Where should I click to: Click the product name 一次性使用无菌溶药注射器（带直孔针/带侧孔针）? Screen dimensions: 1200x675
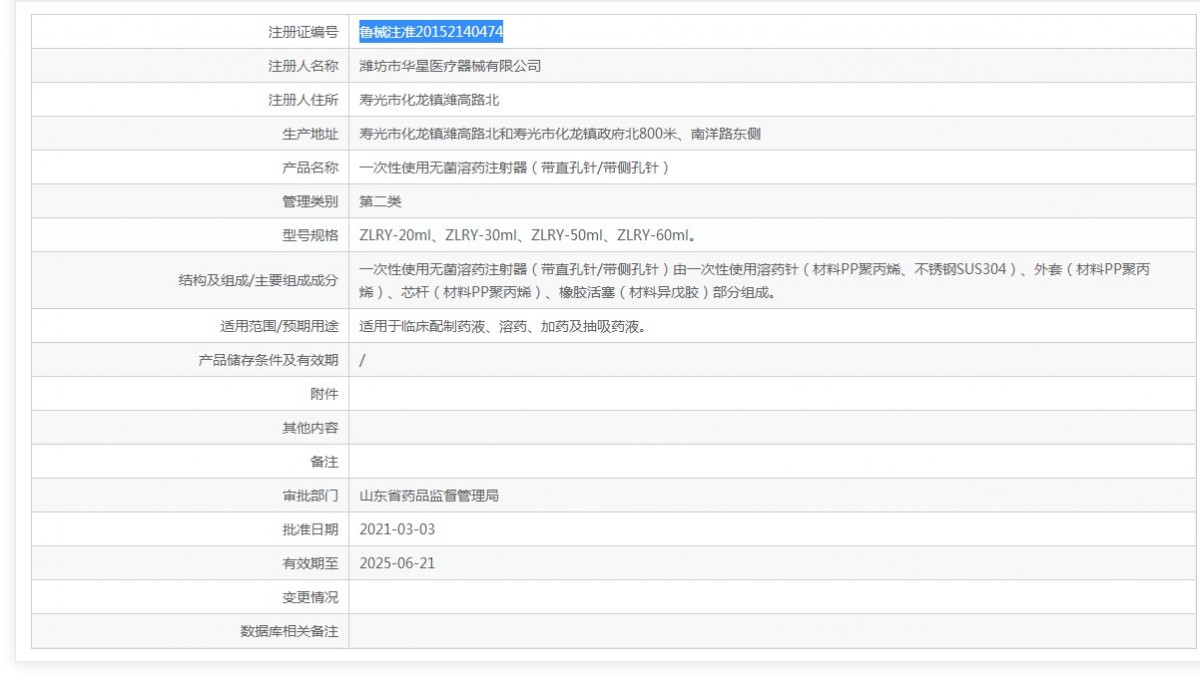(x=514, y=168)
